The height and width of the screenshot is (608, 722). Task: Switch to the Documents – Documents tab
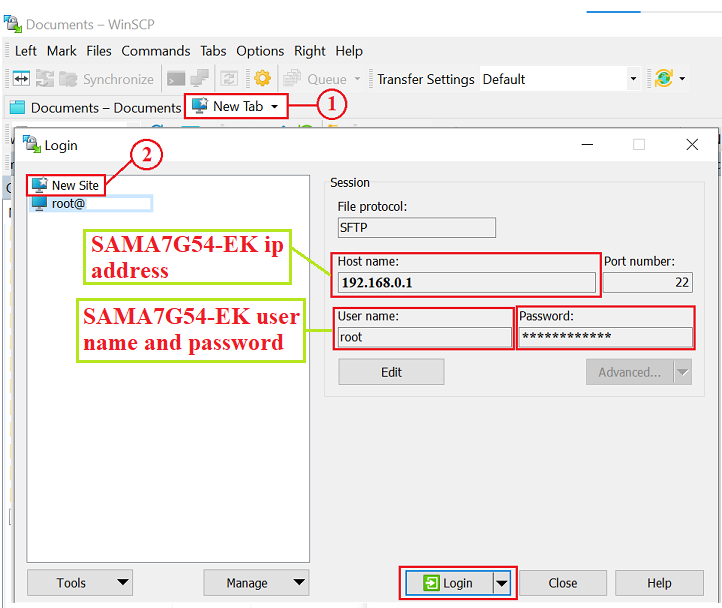point(95,107)
